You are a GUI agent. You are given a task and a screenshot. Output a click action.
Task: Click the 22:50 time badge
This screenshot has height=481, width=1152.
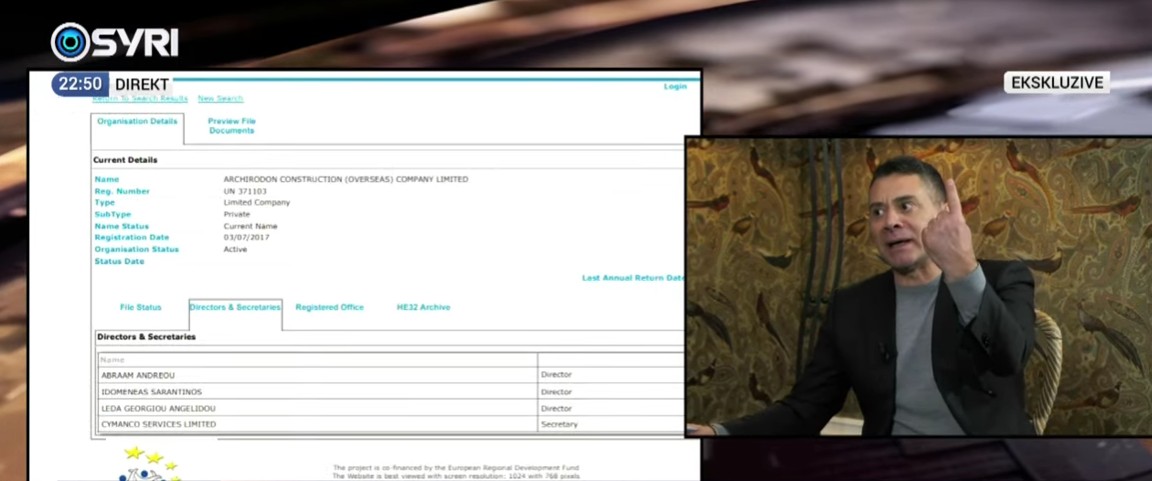coord(80,84)
